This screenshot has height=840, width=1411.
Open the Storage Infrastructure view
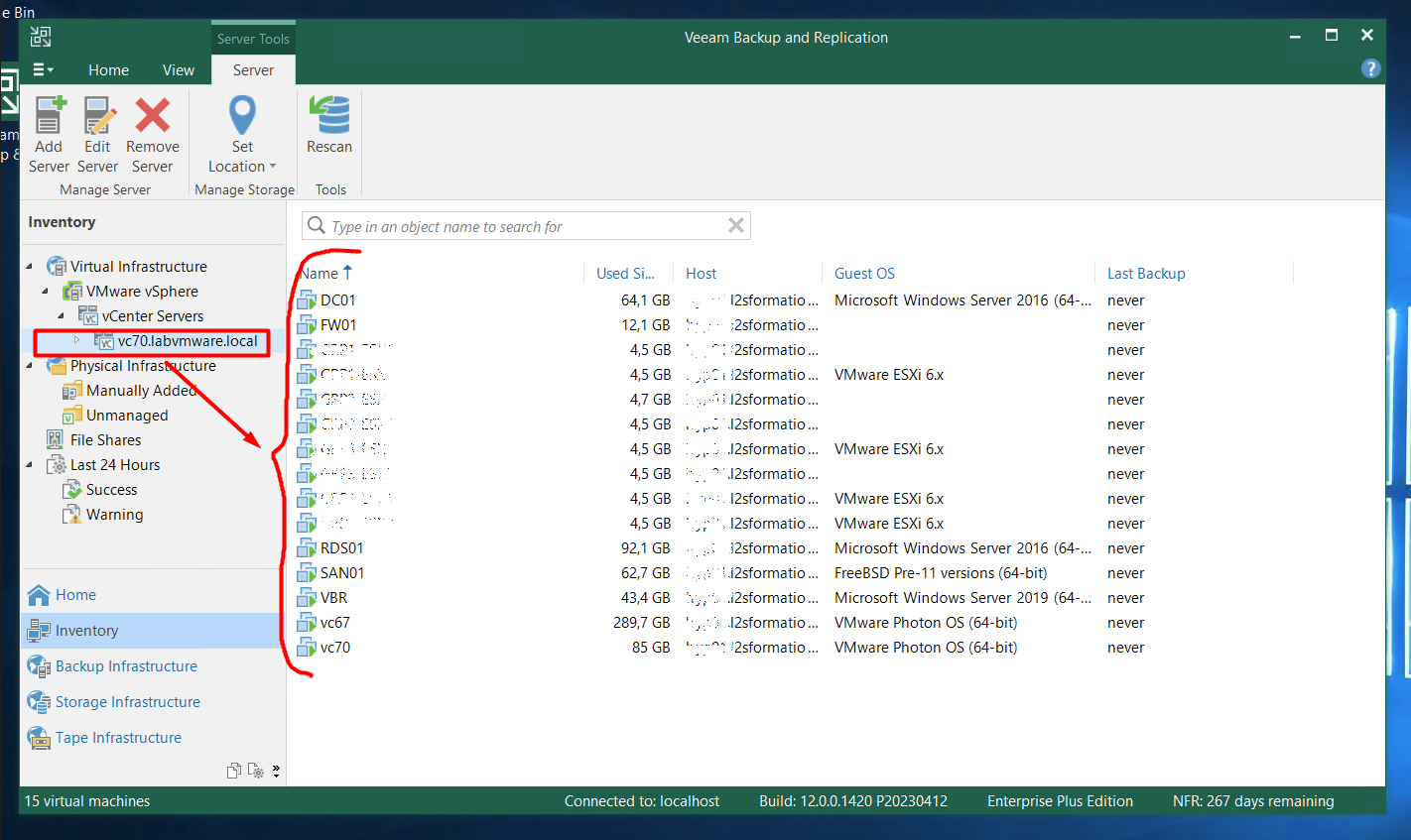[x=152, y=702]
